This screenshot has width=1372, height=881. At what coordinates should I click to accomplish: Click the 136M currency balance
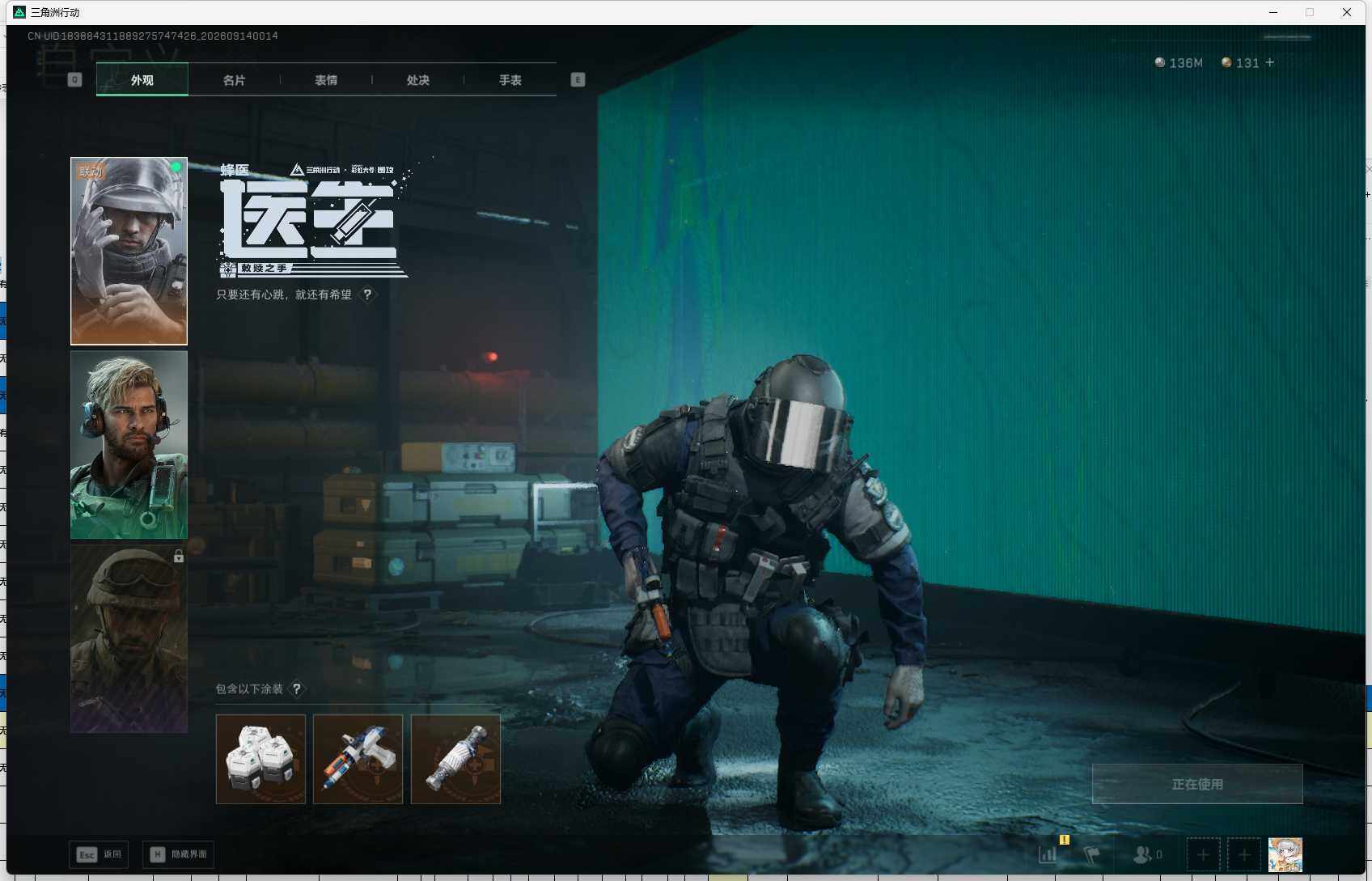click(x=1179, y=62)
